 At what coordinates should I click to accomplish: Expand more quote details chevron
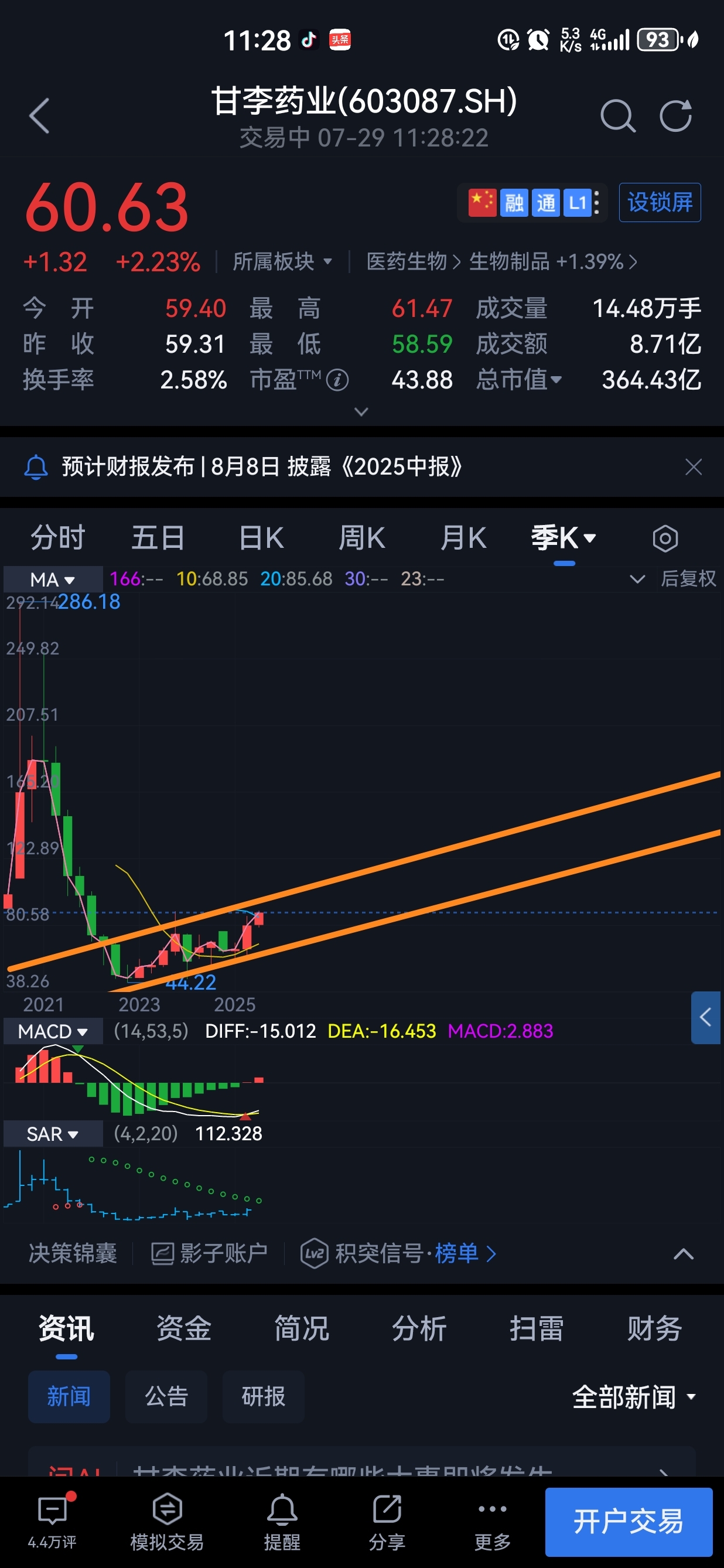click(x=361, y=412)
